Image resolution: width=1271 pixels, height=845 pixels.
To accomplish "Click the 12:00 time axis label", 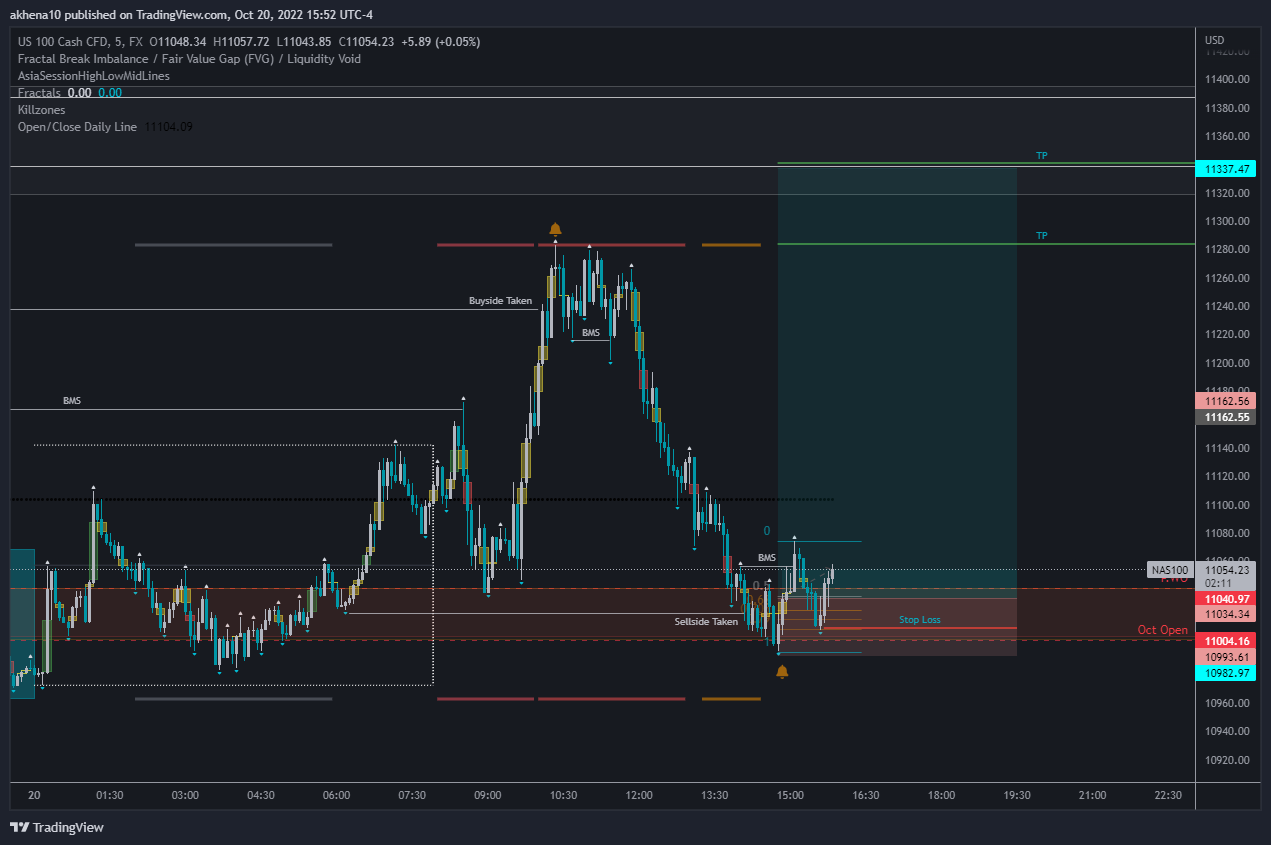I will click(x=639, y=796).
